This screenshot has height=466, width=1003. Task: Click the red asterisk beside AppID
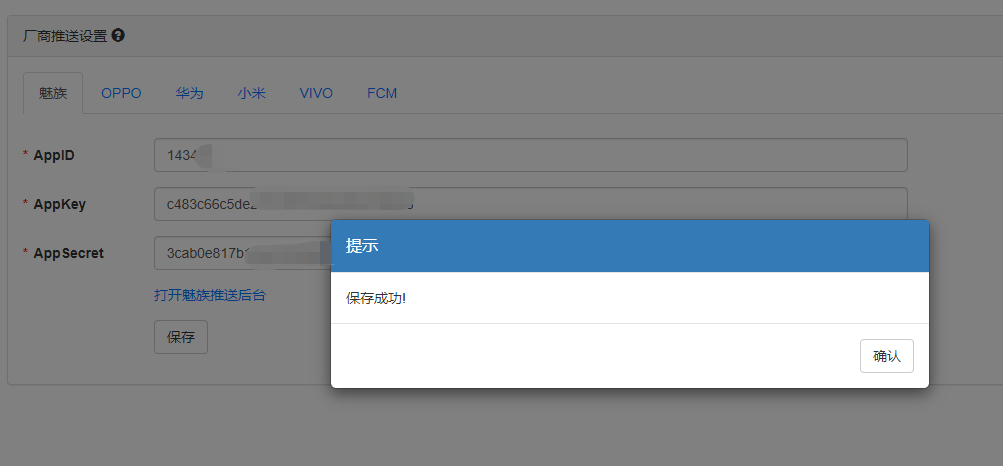click(x=26, y=155)
